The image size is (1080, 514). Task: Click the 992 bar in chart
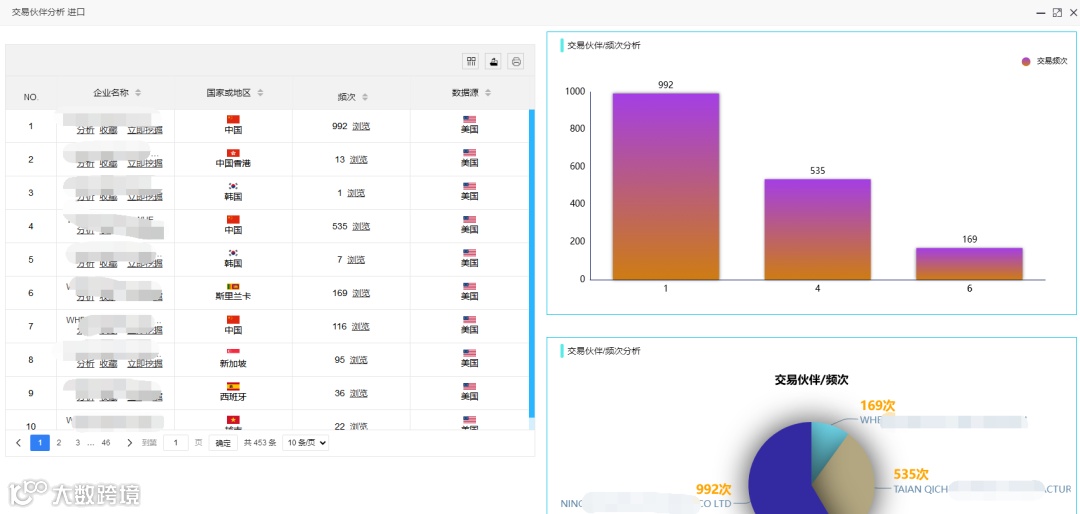pyautogui.click(x=666, y=186)
